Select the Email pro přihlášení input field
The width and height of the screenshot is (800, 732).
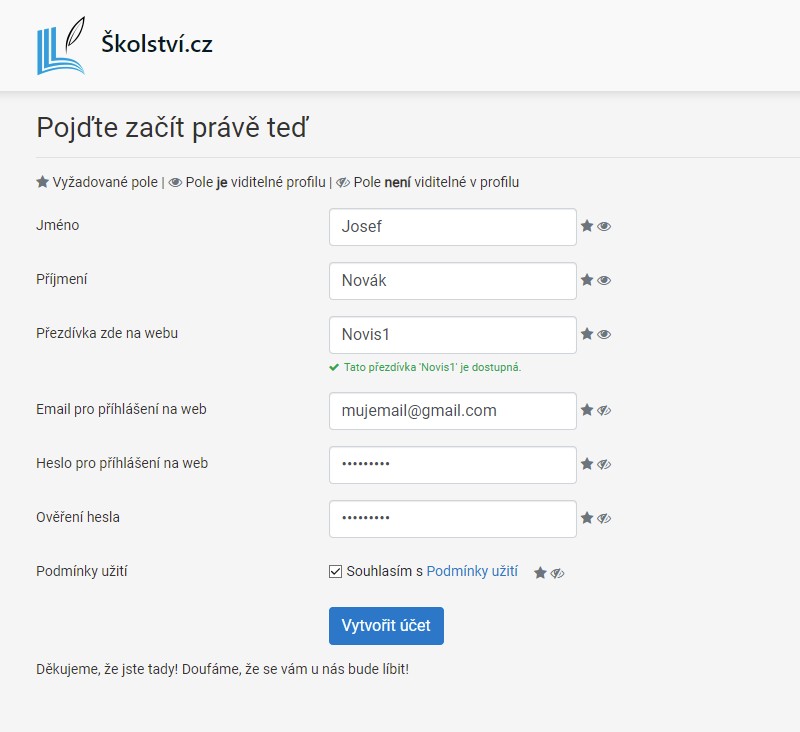(452, 411)
